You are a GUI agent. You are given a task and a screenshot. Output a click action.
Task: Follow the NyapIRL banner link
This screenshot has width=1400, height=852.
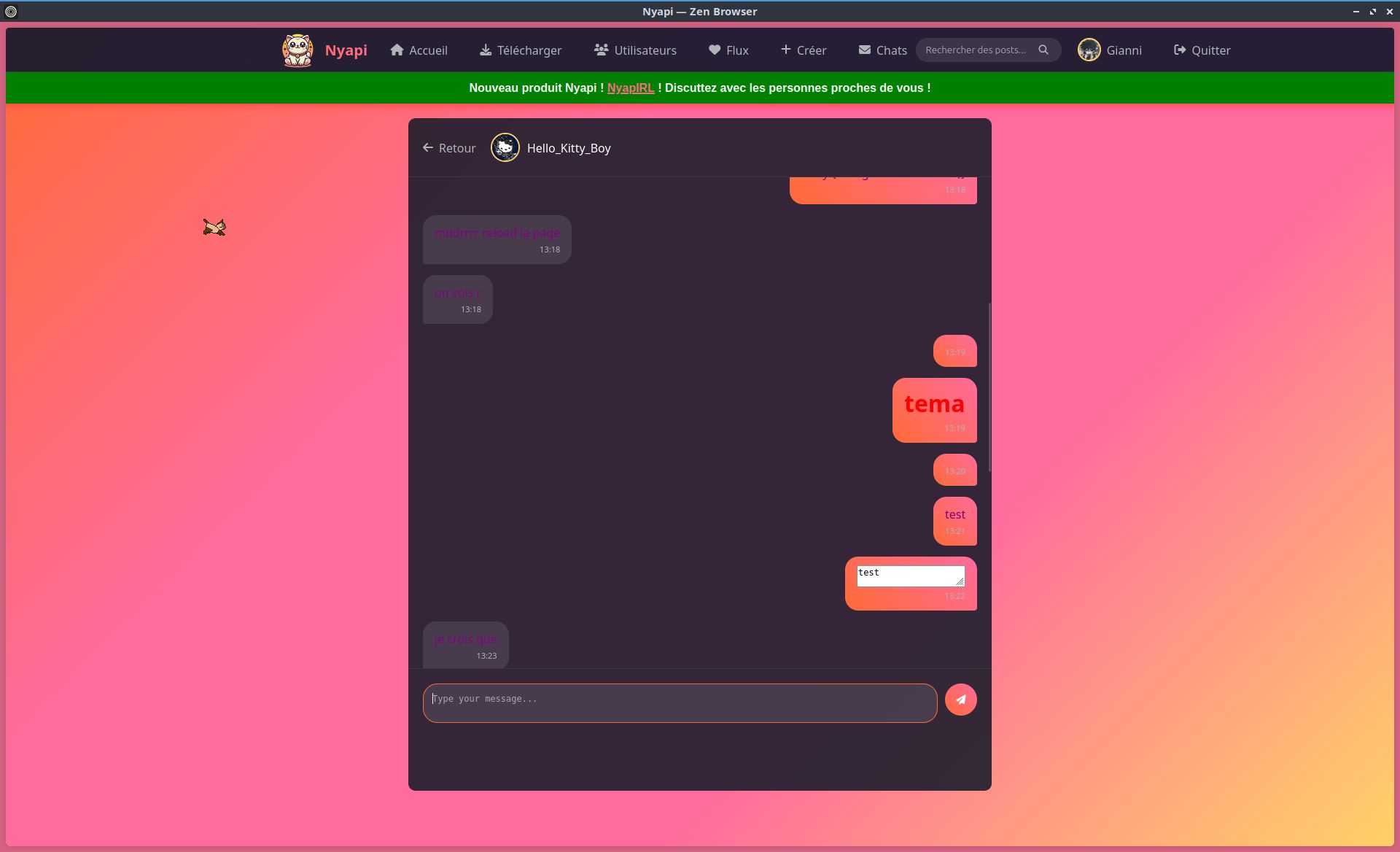pos(630,88)
